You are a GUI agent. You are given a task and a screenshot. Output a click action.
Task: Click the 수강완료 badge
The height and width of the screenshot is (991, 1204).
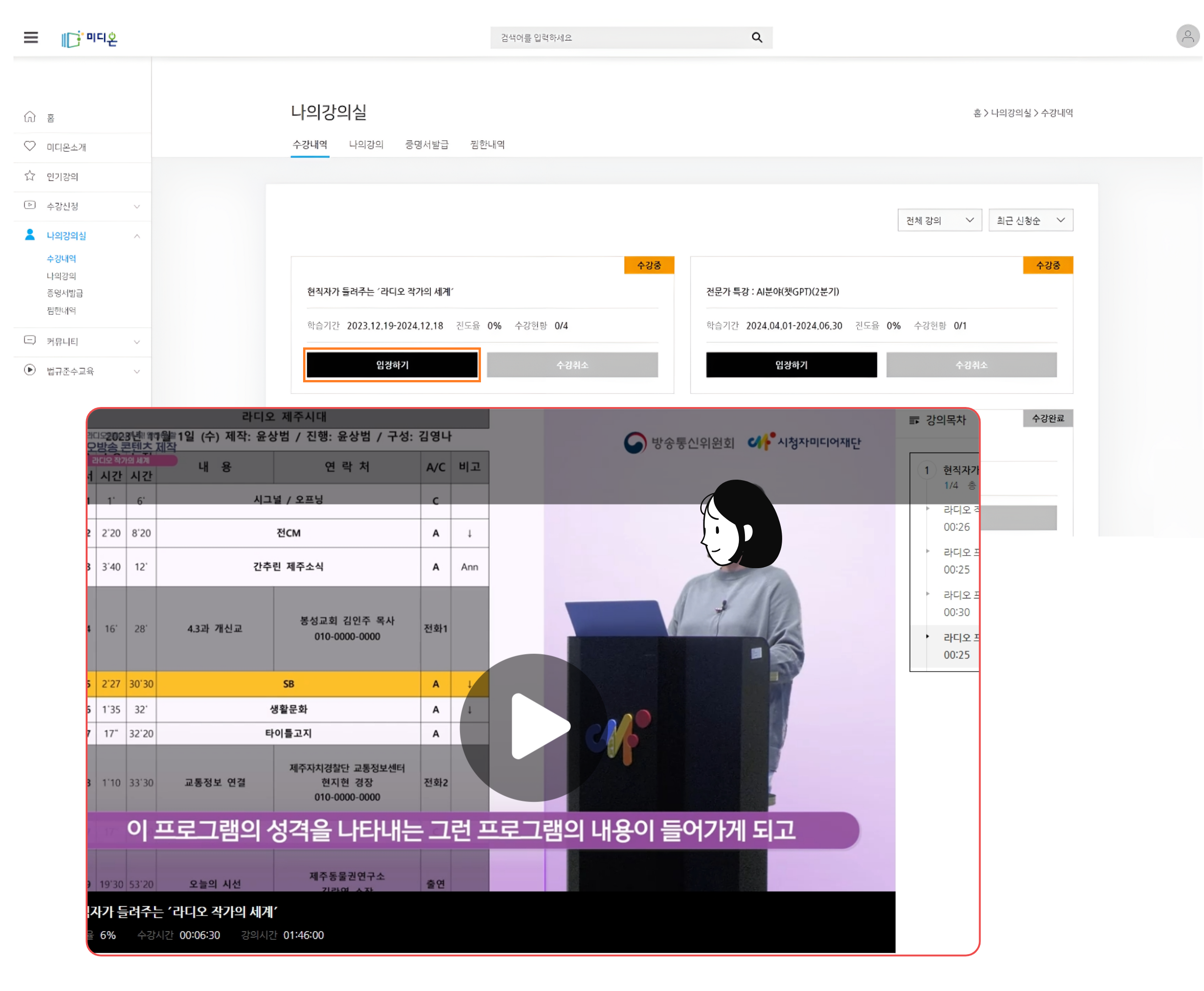[x=1048, y=419]
